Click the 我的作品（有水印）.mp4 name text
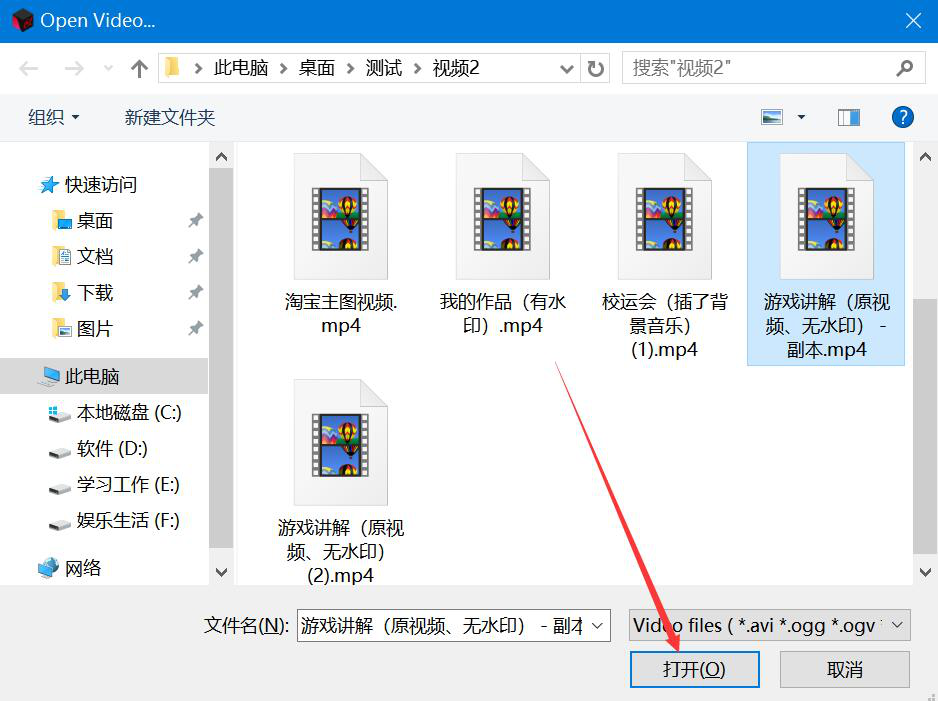The width and height of the screenshot is (938, 701). [502, 313]
